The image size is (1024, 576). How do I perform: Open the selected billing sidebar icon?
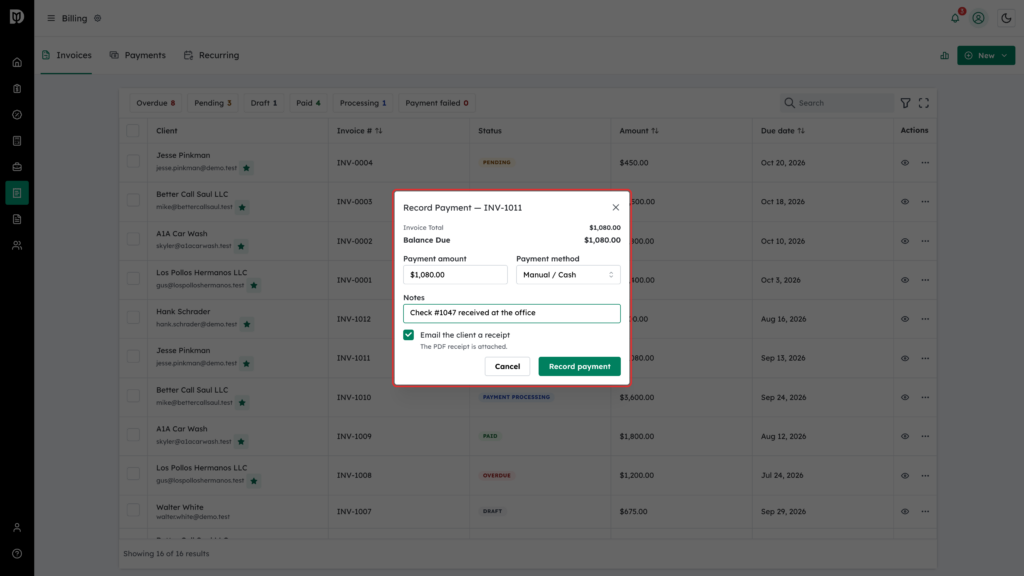pyautogui.click(x=17, y=193)
